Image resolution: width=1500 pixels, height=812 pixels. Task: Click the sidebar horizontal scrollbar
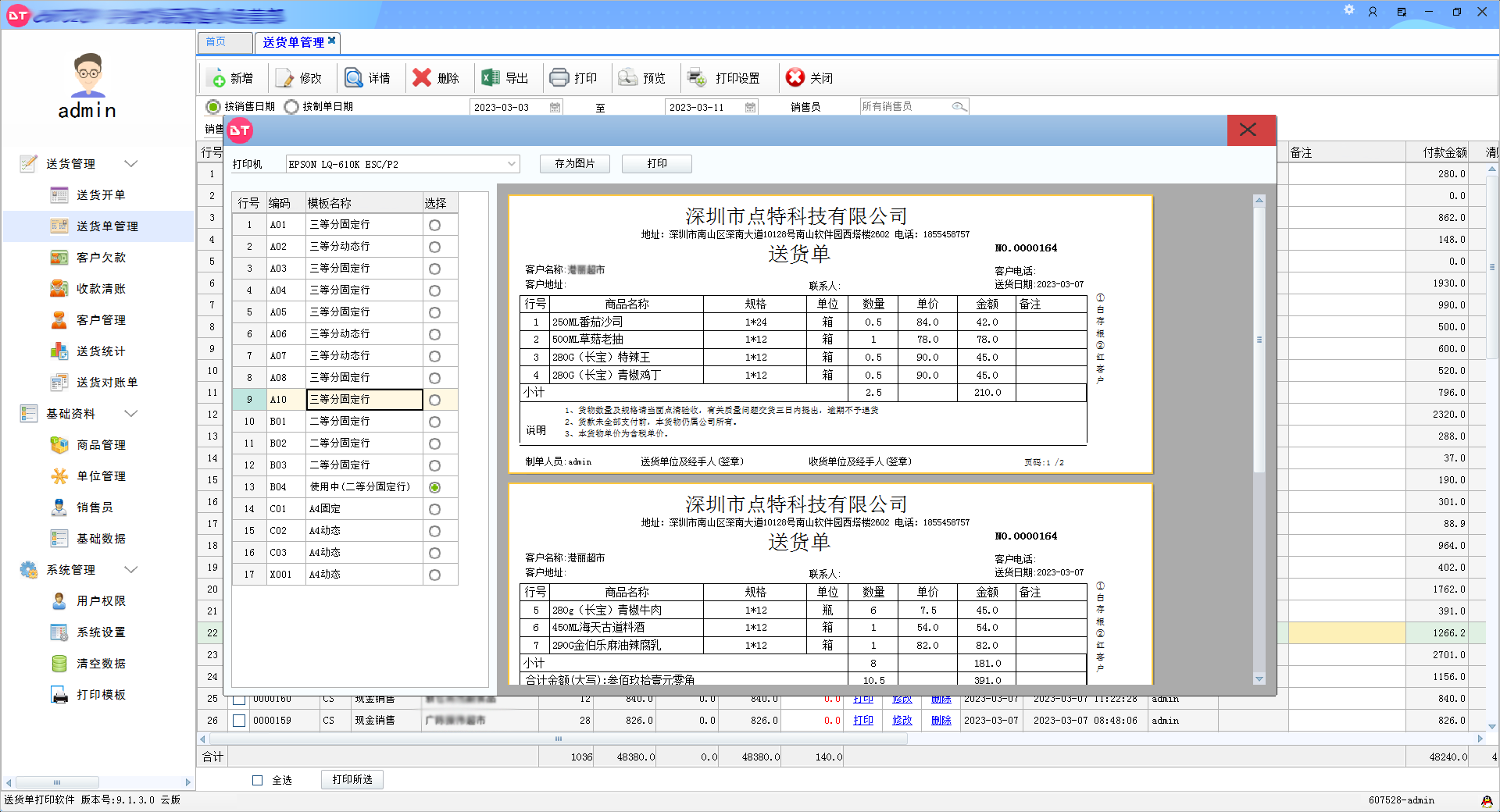click(x=57, y=782)
